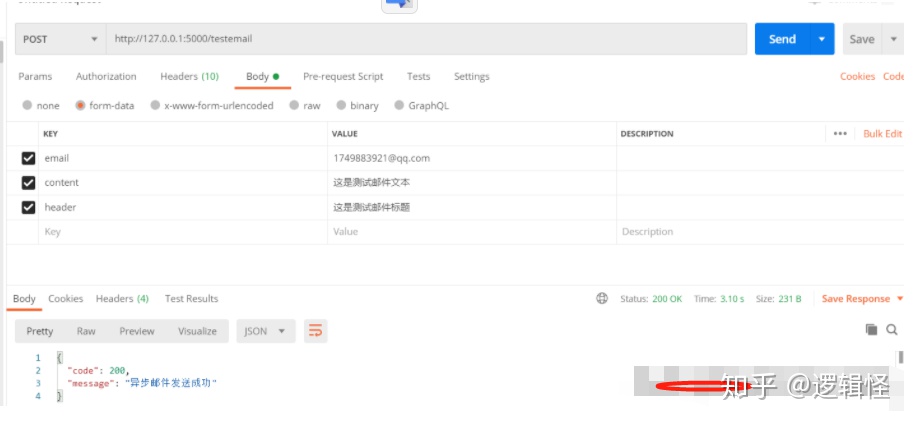913x424 pixels.
Task: Open Bulk Edit mode
Action: (883, 133)
